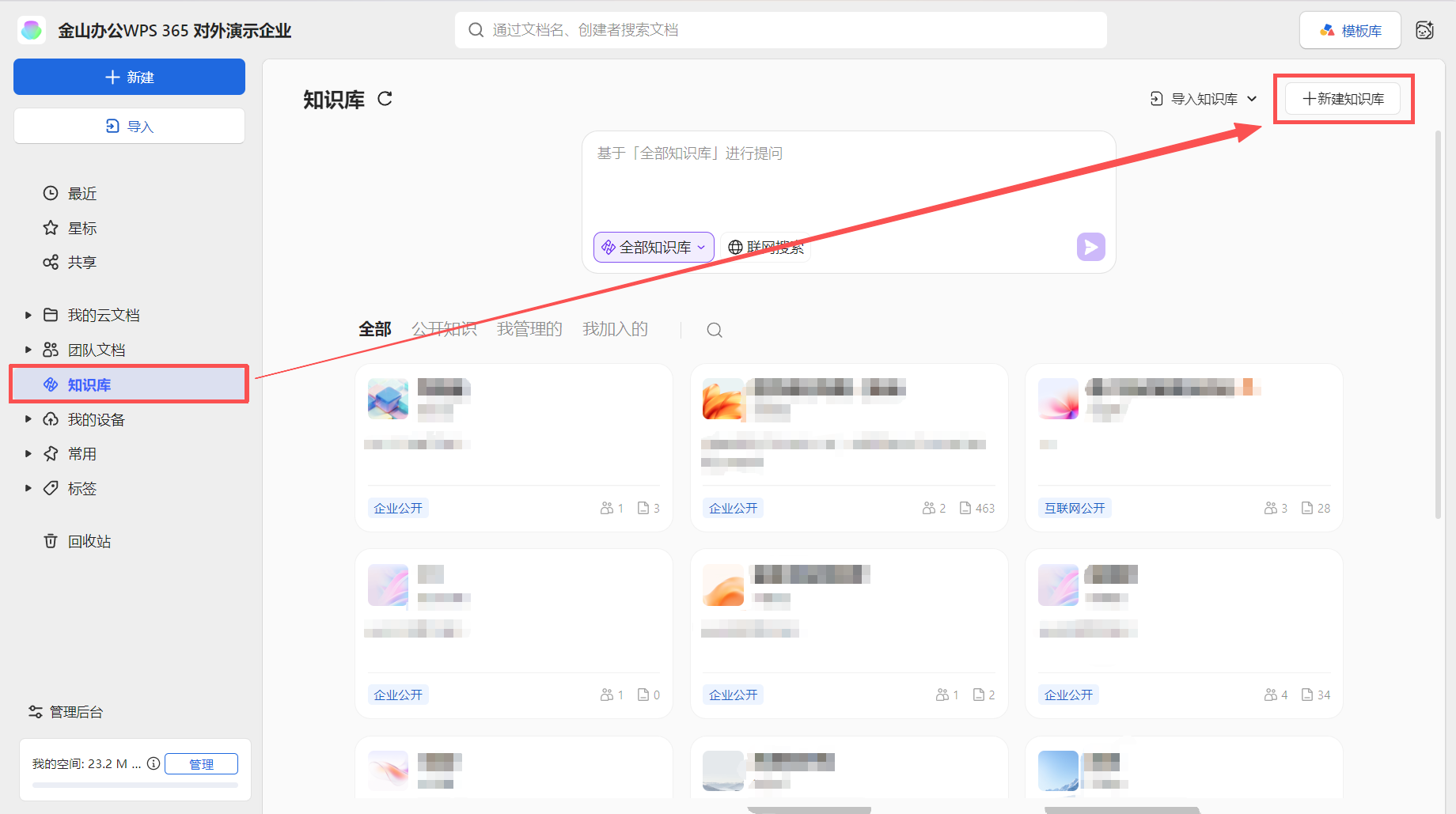Click 标签 tag icon
The width and height of the screenshot is (1456, 814).
pos(51,488)
